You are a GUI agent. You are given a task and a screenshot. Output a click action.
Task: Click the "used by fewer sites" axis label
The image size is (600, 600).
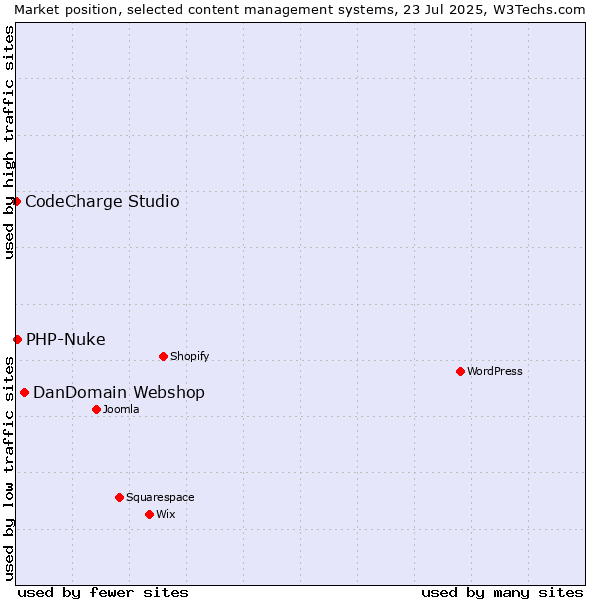[x=103, y=593]
